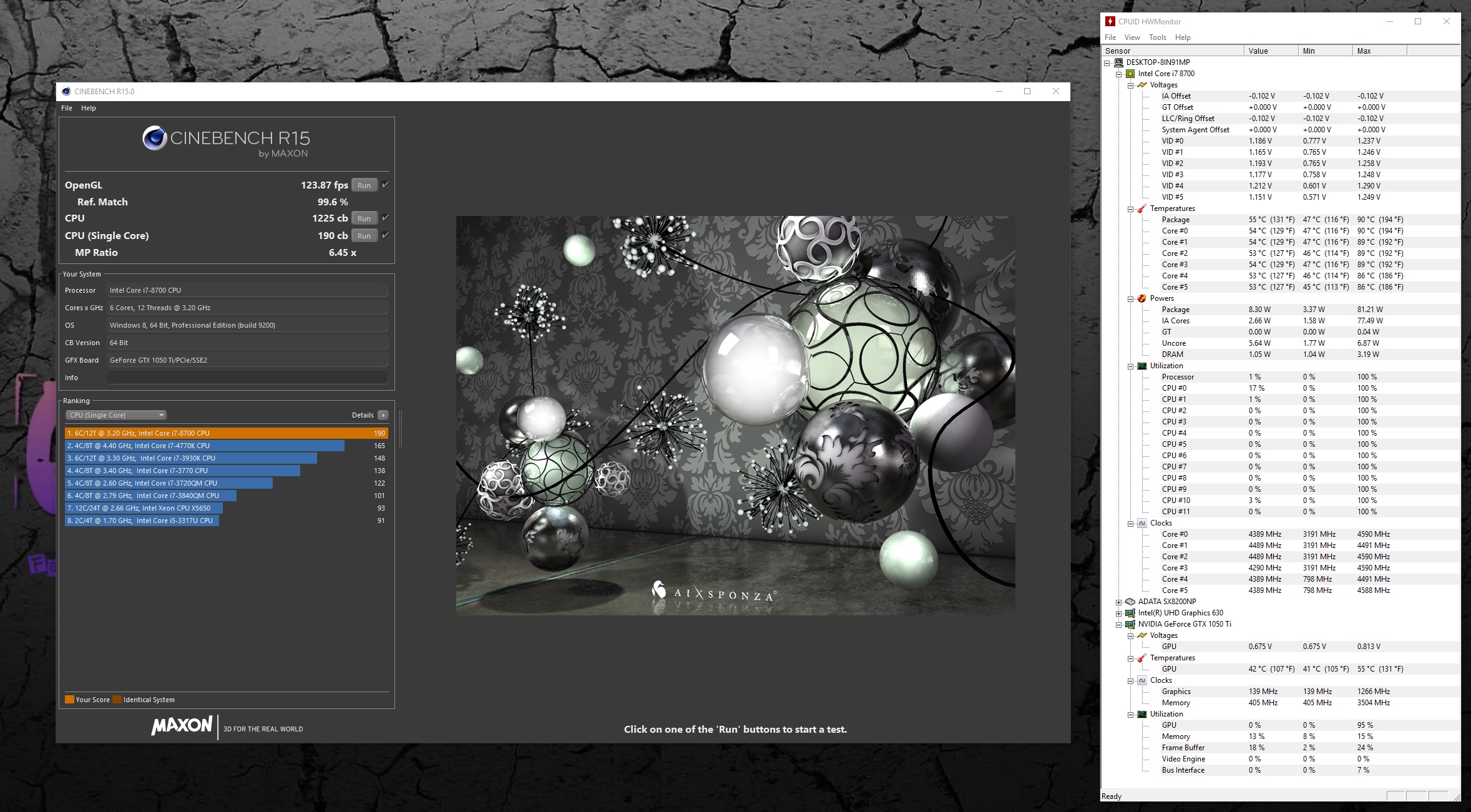Image resolution: width=1471 pixels, height=812 pixels.
Task: Collapse the CPU Voltages section
Action: click(1130, 86)
